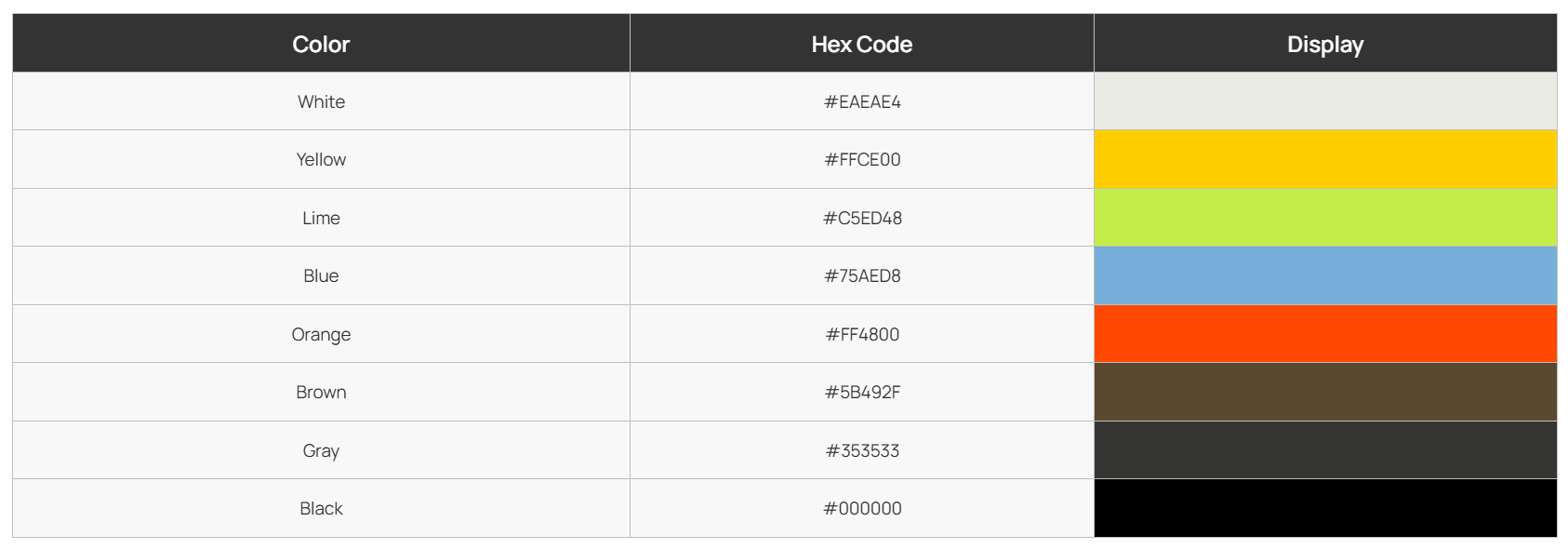Viewport: 1568px width, 549px height.
Task: Click the #FF4800 hex value
Action: click(x=862, y=334)
